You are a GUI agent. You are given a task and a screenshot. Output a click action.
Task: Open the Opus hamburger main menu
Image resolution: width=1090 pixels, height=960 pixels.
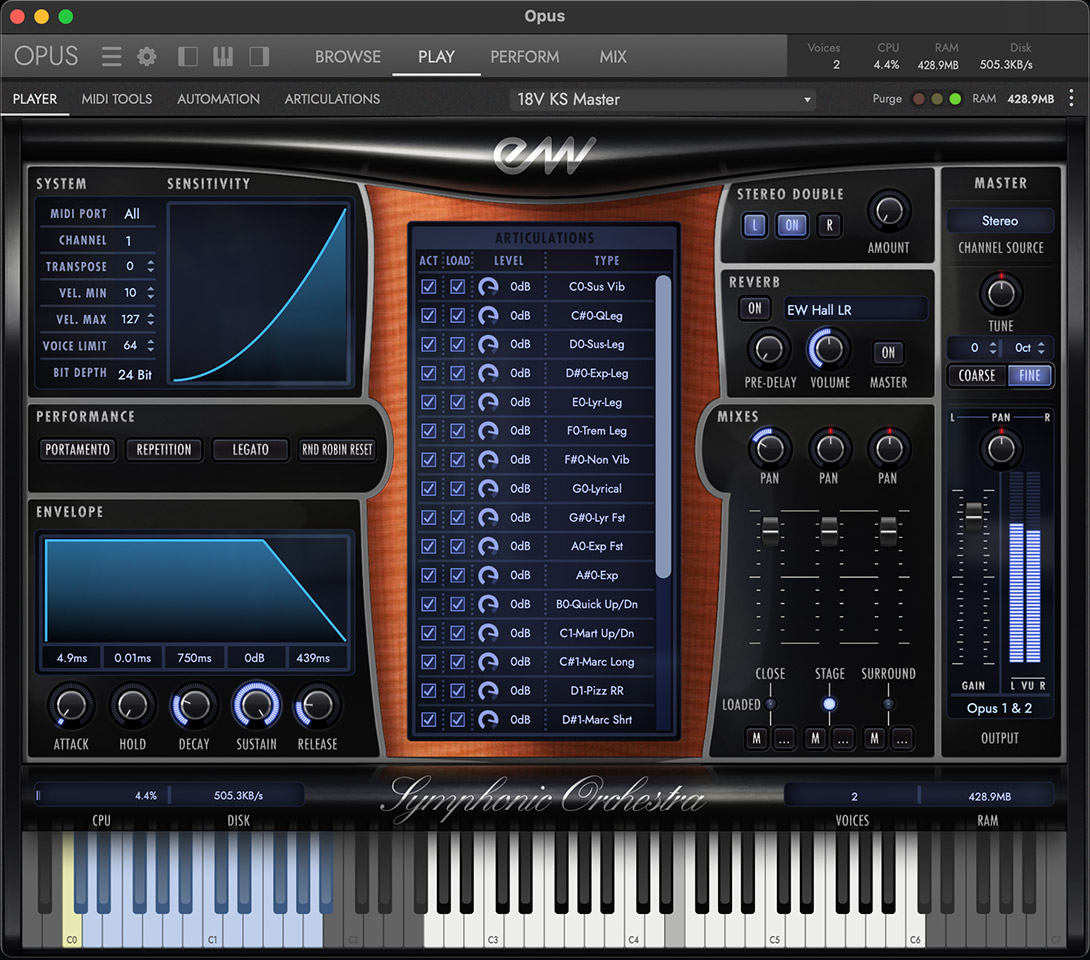(112, 57)
